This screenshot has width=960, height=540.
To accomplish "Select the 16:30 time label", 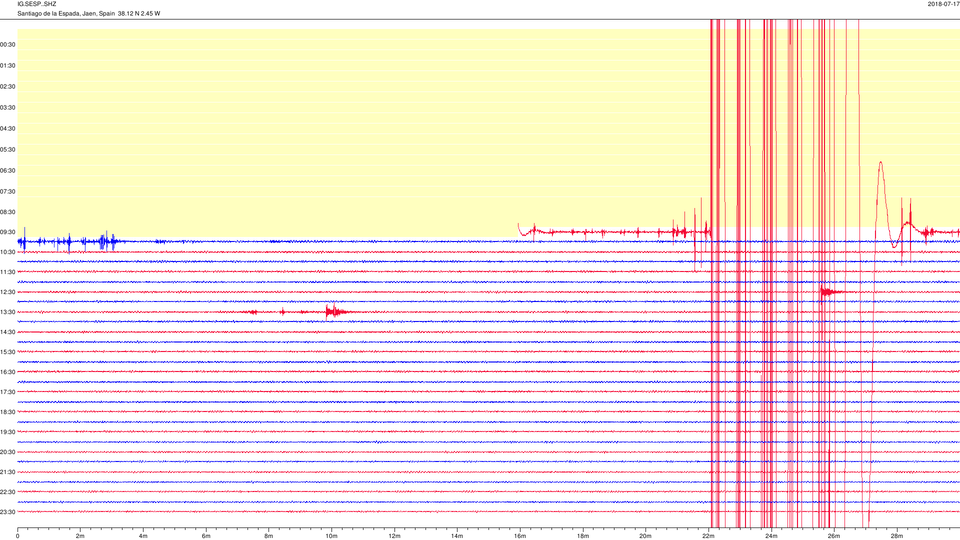I will (x=8, y=372).
